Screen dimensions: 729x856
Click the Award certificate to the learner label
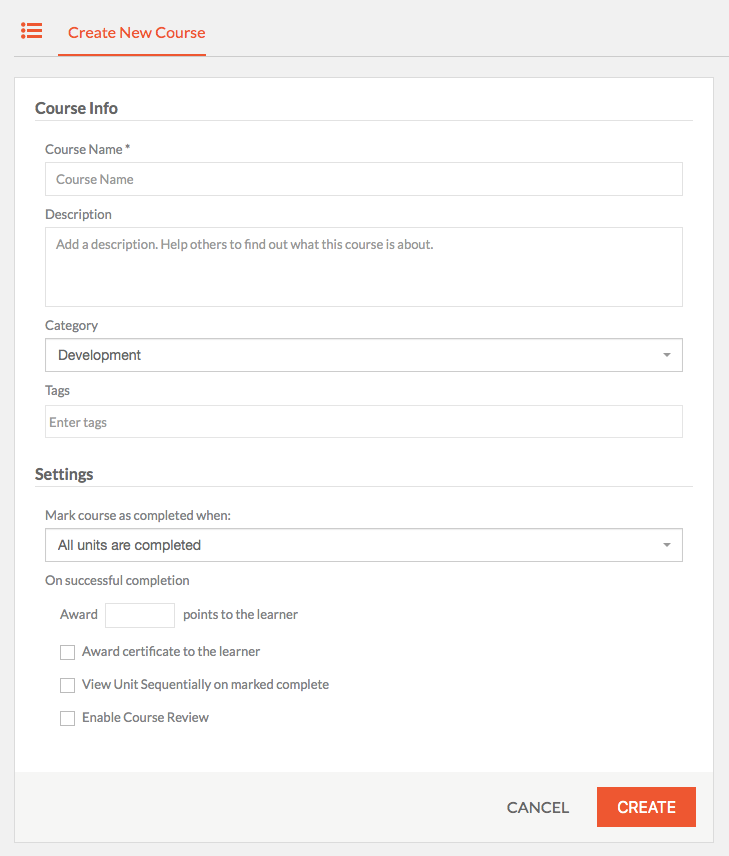[x=171, y=651]
